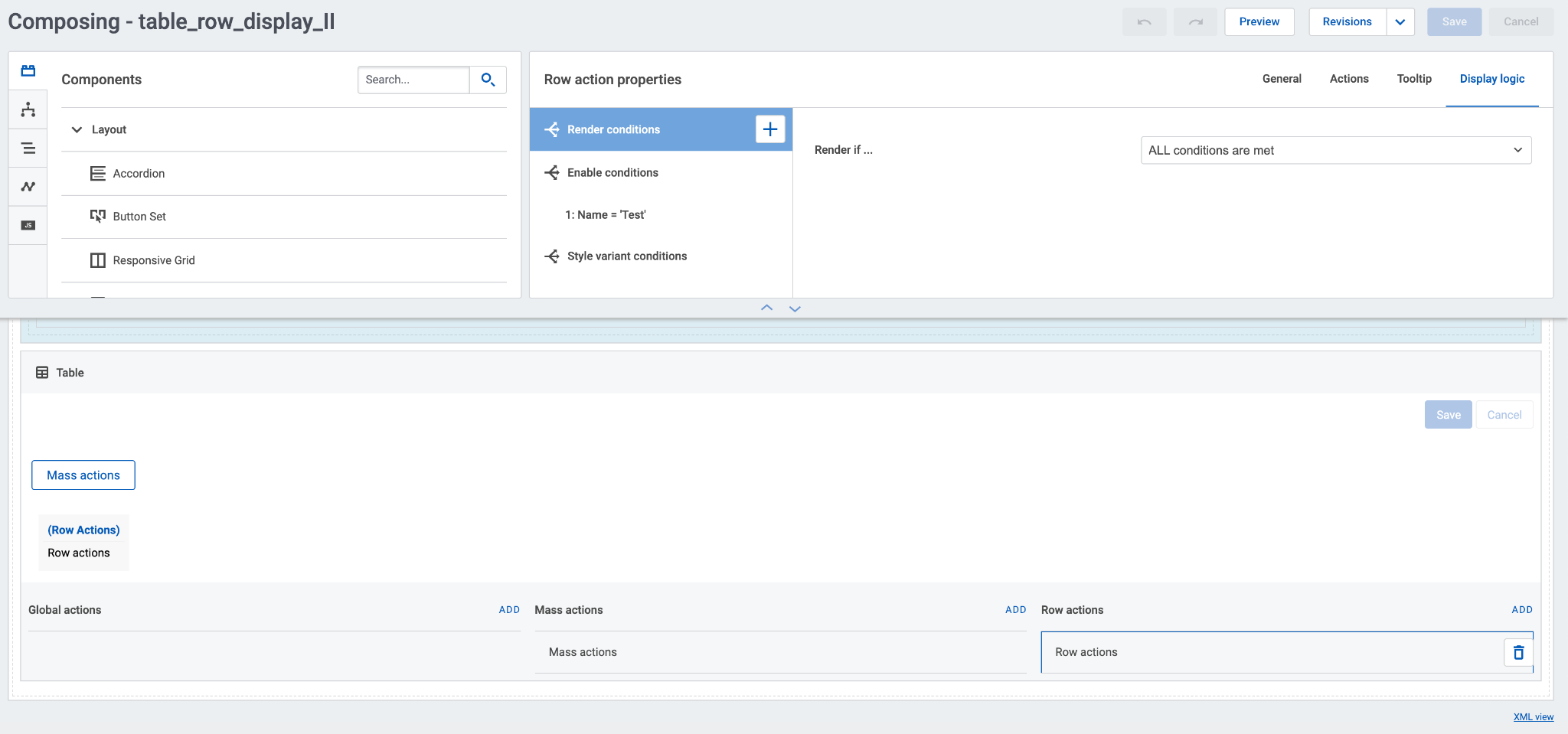This screenshot has width=1568, height=734.
Task: Open the JS scripts sidebar icon
Action: 28,225
